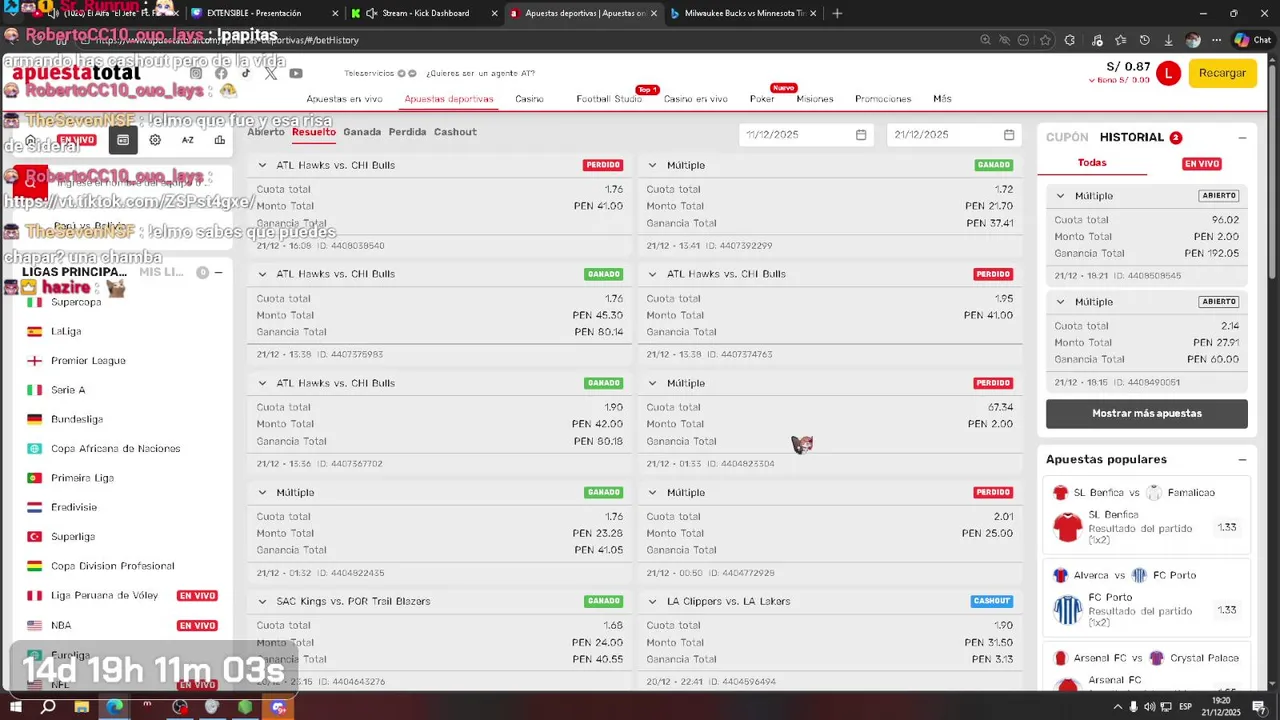
Task: Open new browser tab plus button
Action: coord(837,13)
